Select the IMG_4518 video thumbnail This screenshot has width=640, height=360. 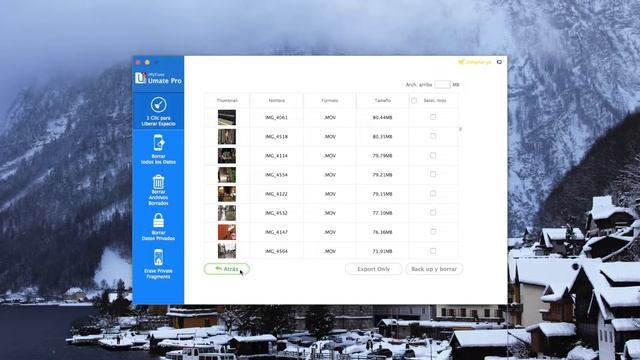coord(227,137)
